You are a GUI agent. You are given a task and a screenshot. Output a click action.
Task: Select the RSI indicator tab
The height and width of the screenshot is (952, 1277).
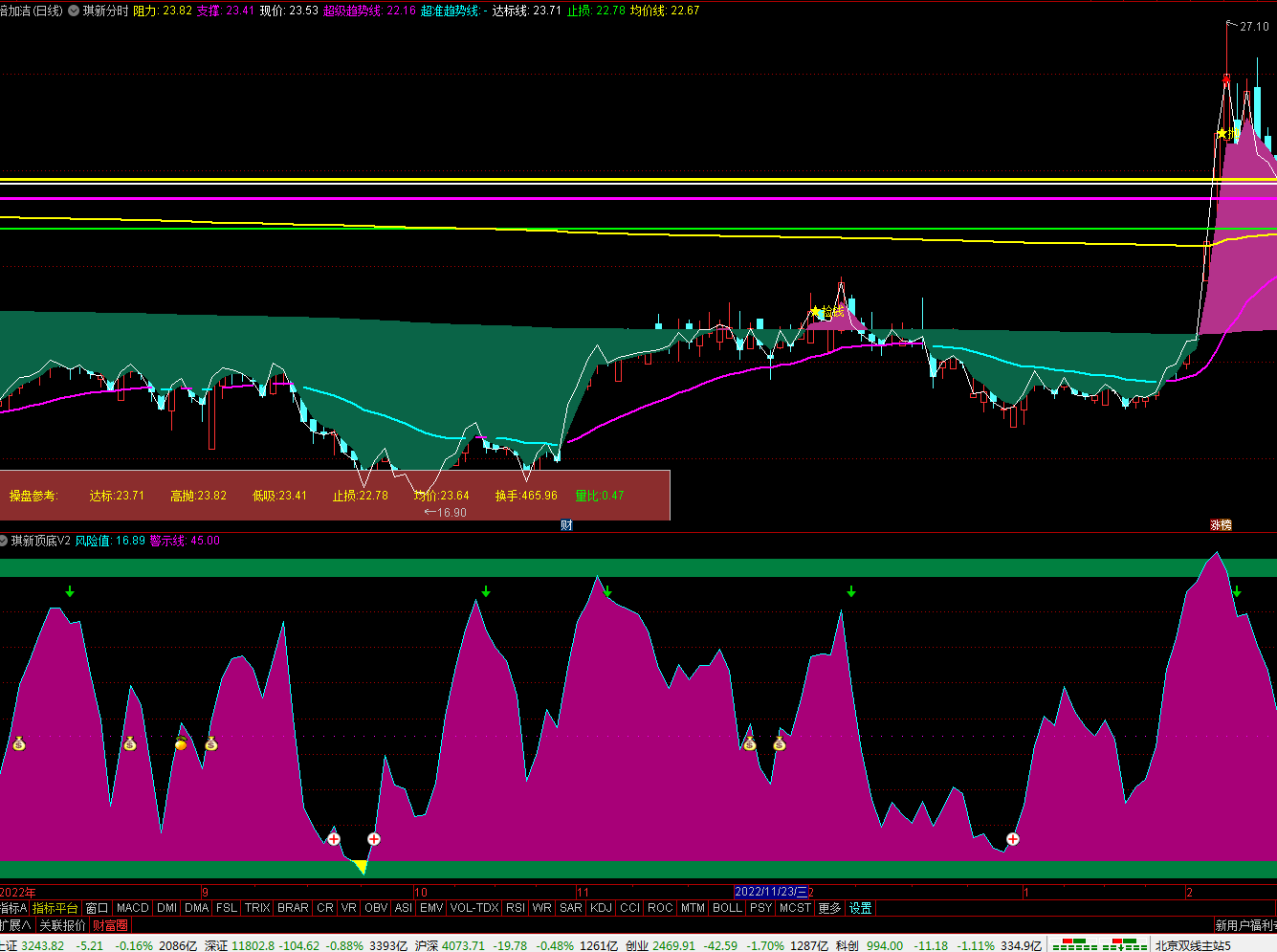516,908
